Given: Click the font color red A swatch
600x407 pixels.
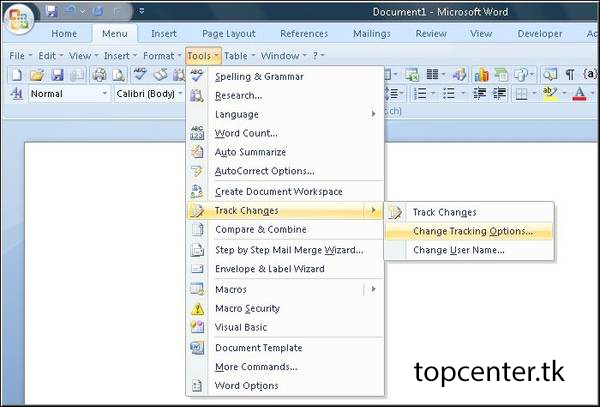Looking at the screenshot, I should point(578,94).
